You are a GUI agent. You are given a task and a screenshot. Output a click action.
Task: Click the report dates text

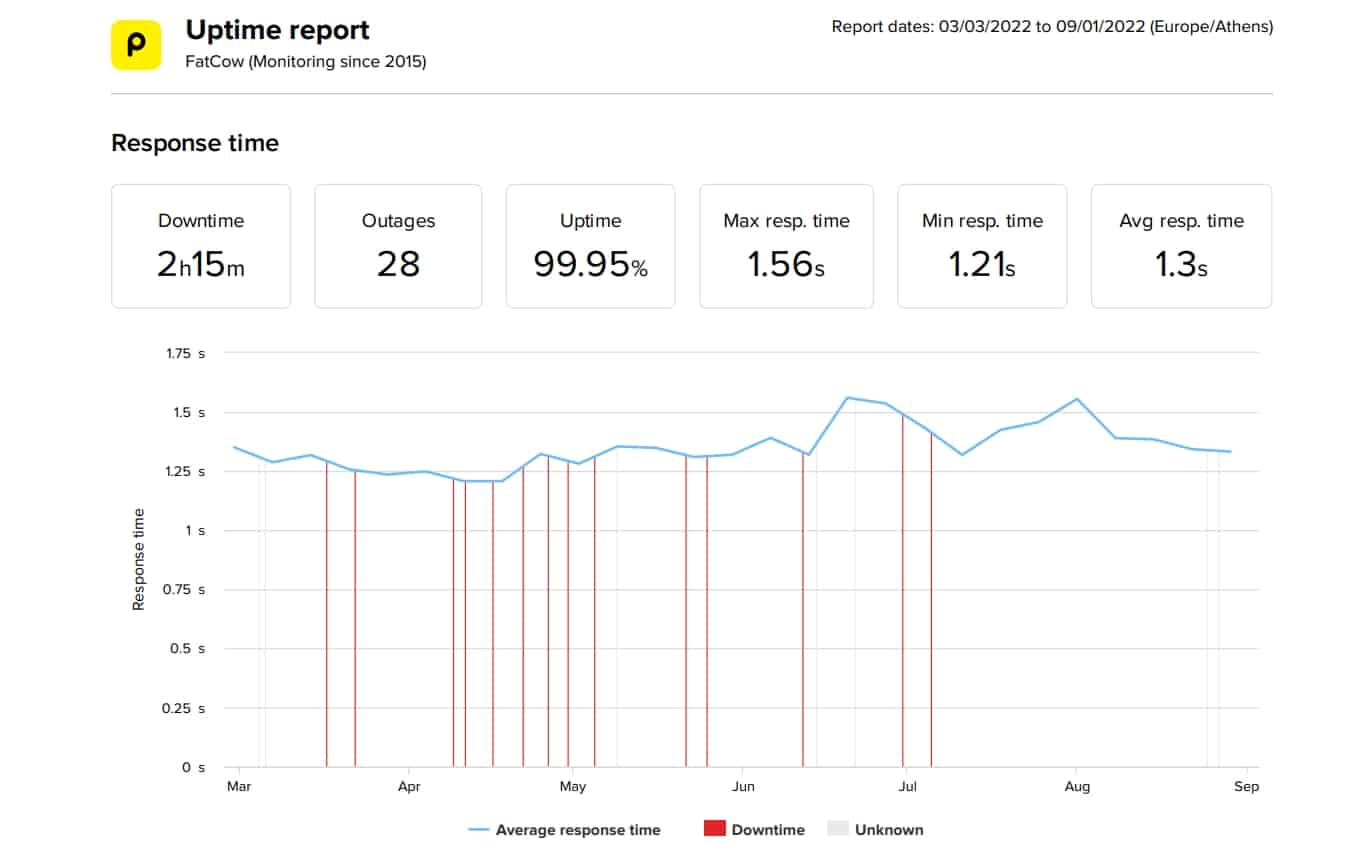[1052, 27]
